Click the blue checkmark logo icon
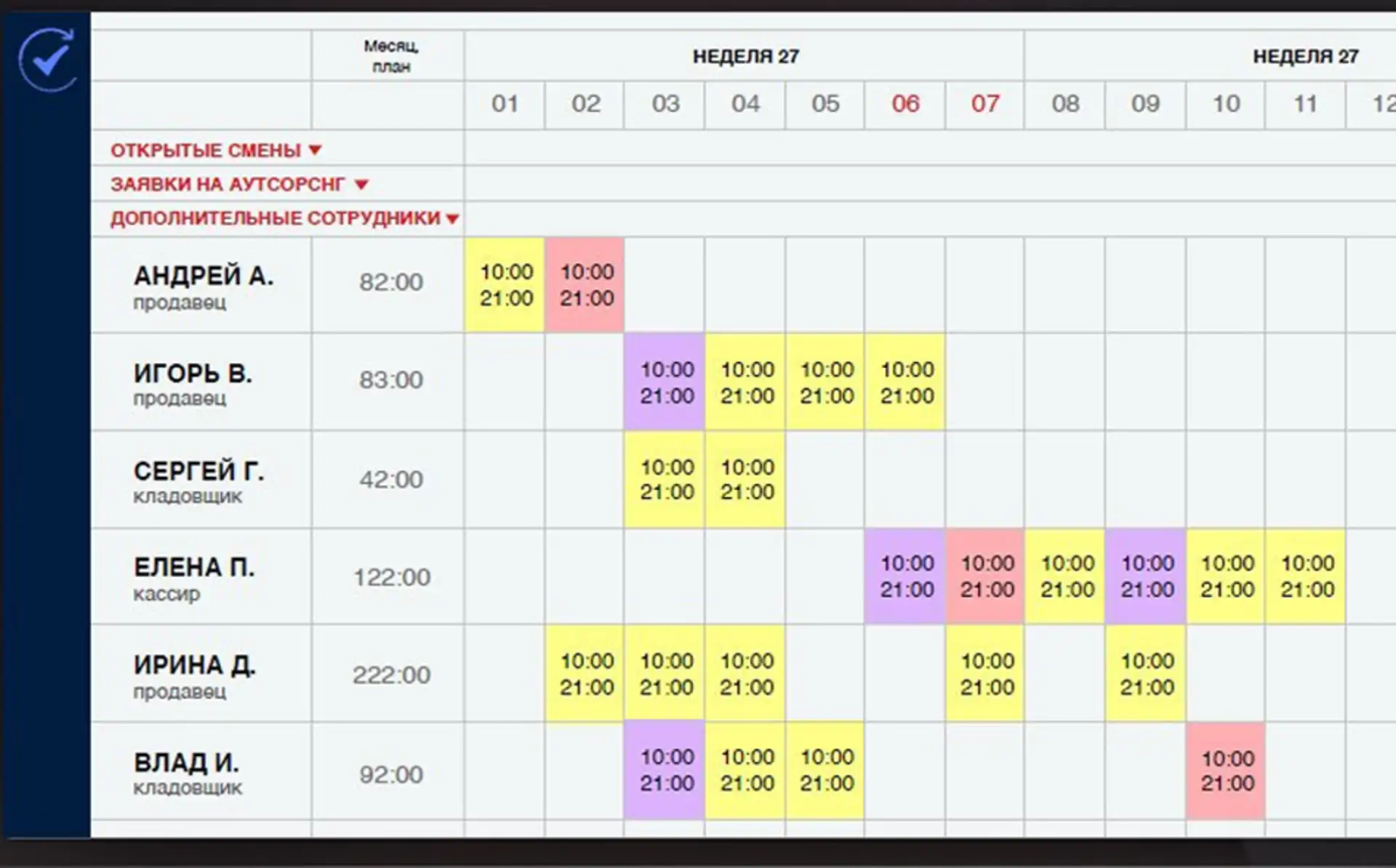The height and width of the screenshot is (868, 1396). pyautogui.click(x=47, y=60)
